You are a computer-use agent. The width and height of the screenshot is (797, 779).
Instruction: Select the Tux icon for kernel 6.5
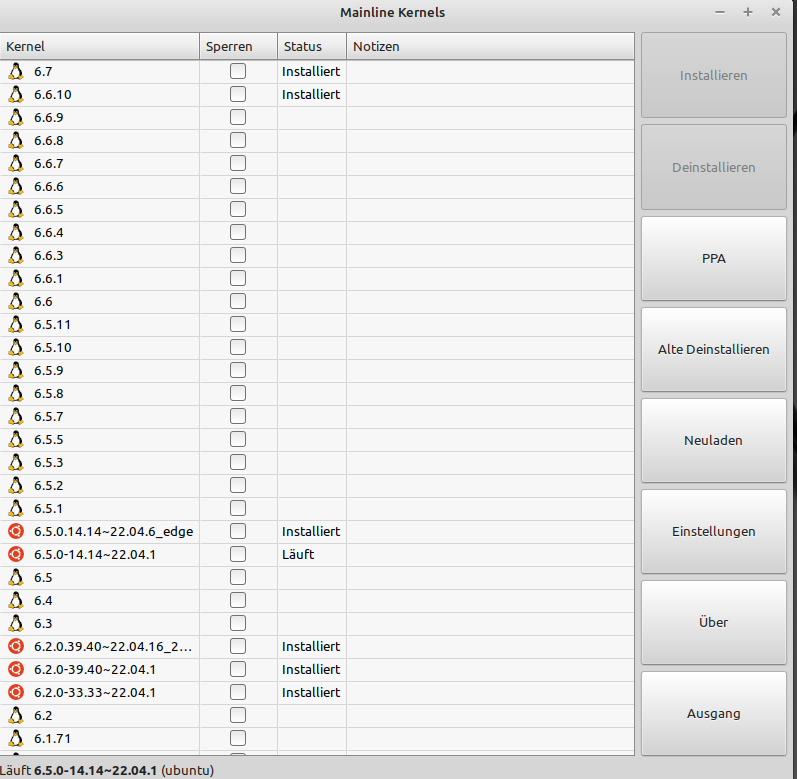click(x=16, y=578)
